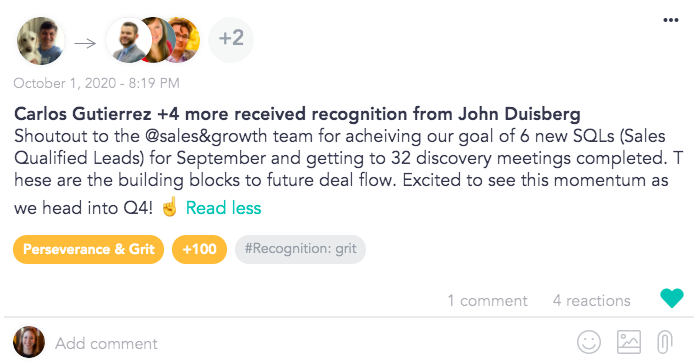Click the +100 points badge
This screenshot has width=700, height=364.
click(199, 249)
